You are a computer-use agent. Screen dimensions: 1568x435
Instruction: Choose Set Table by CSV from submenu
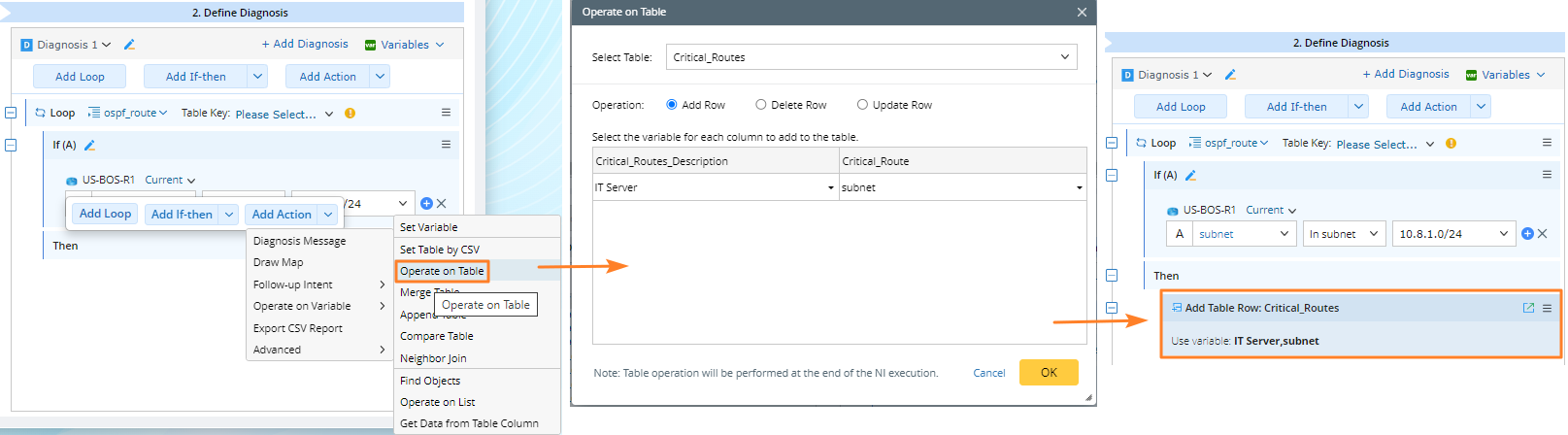pos(440,250)
